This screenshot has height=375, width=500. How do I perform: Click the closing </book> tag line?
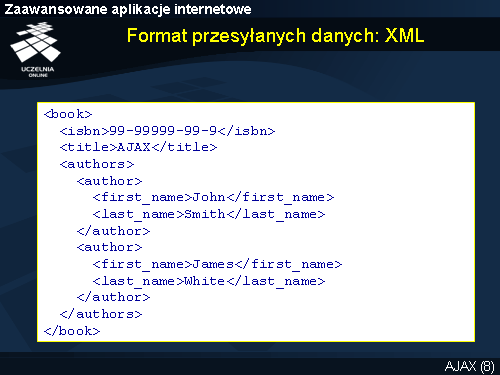pos(72,331)
